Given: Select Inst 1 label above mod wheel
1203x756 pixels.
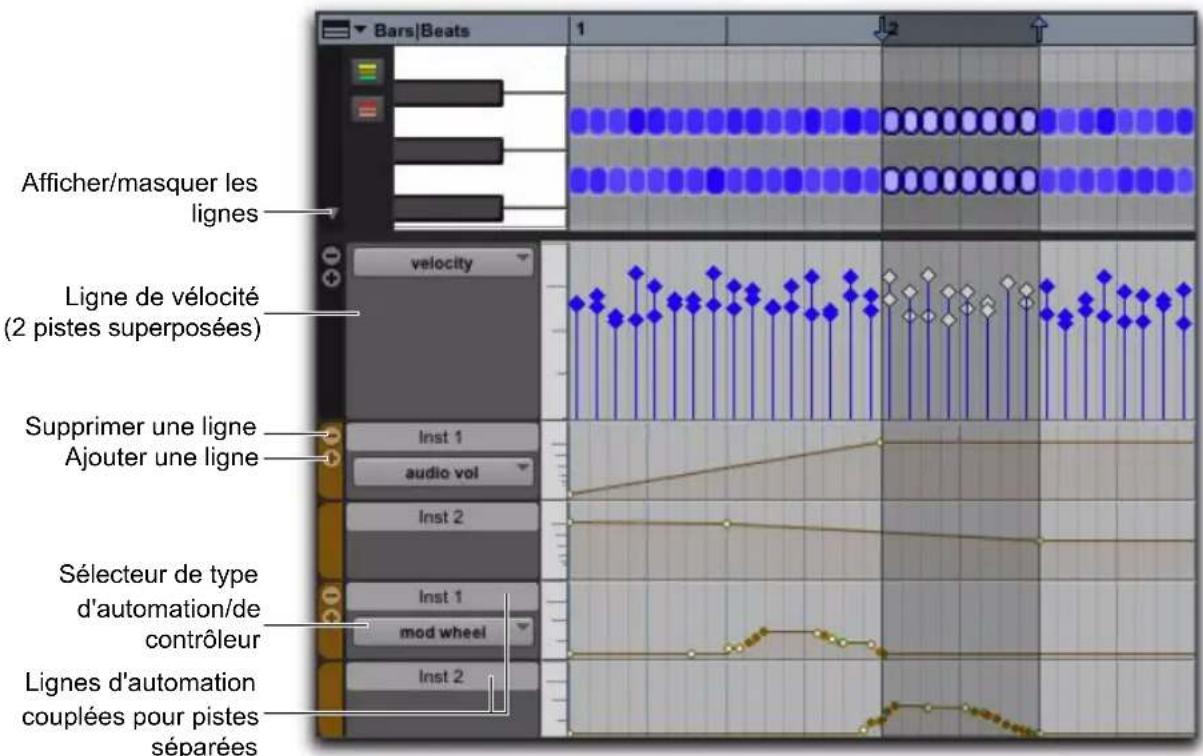Looking at the screenshot, I should [x=443, y=597].
